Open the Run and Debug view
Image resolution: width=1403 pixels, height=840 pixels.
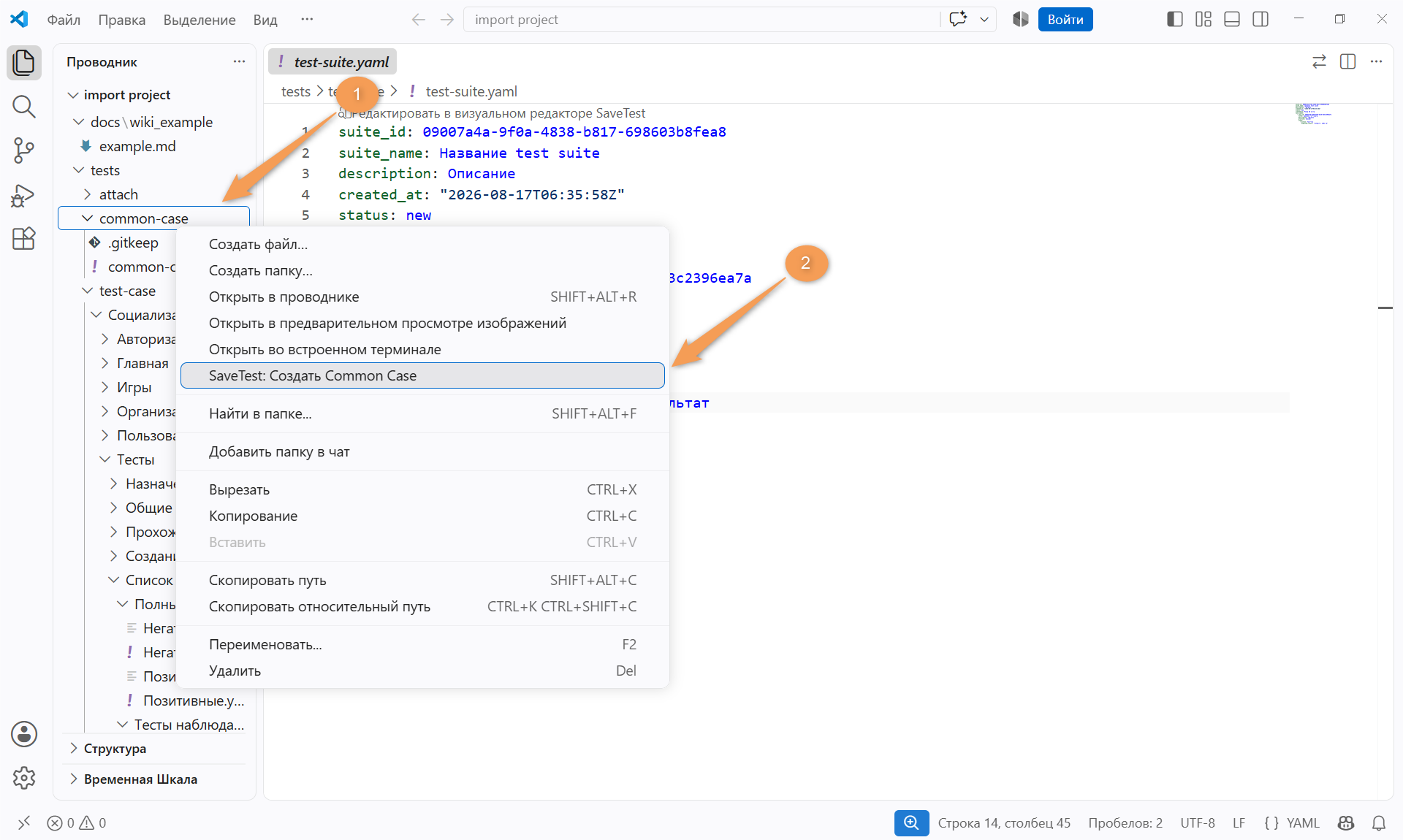coord(24,195)
